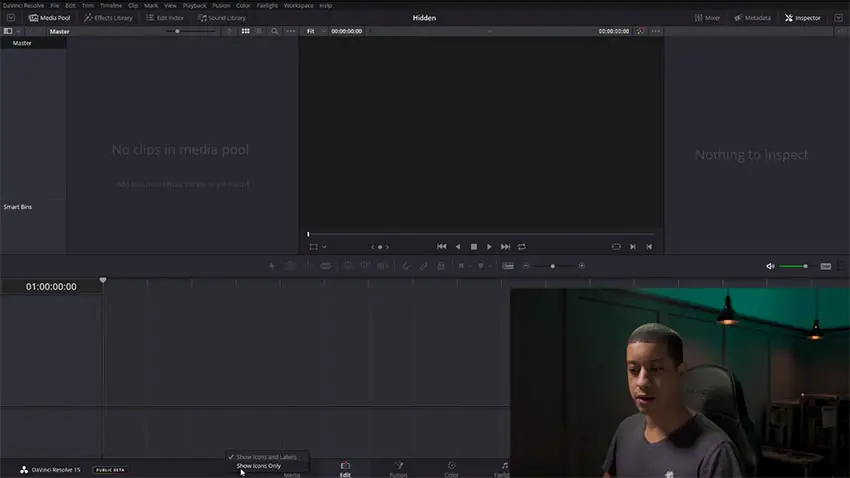This screenshot has width=850, height=478.
Task: Toggle the Inspector panel
Action: coord(803,18)
